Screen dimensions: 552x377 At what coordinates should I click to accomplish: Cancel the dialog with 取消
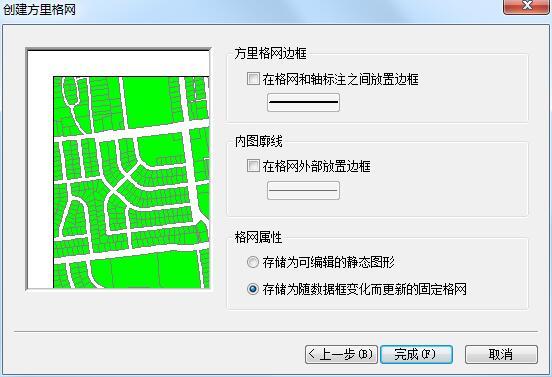coord(501,354)
